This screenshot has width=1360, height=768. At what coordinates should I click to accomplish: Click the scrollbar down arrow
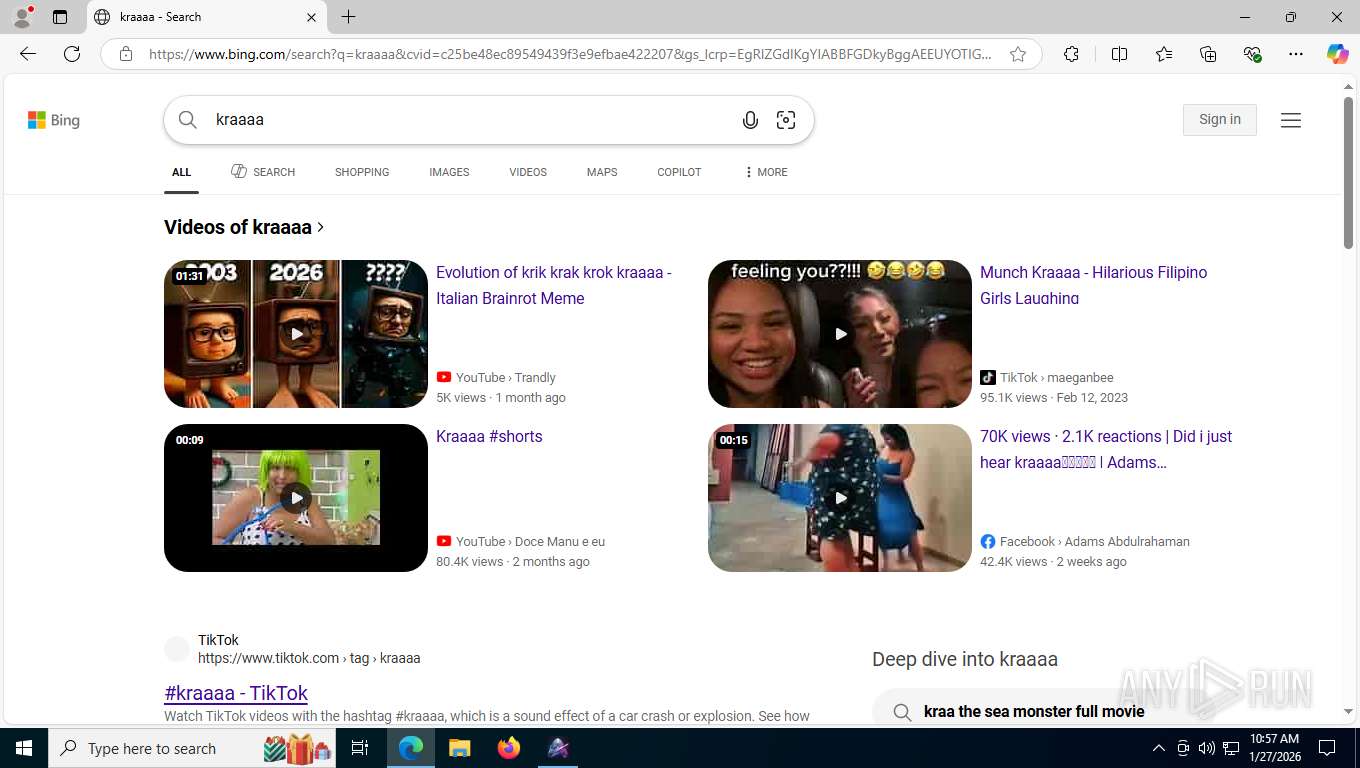click(1348, 712)
